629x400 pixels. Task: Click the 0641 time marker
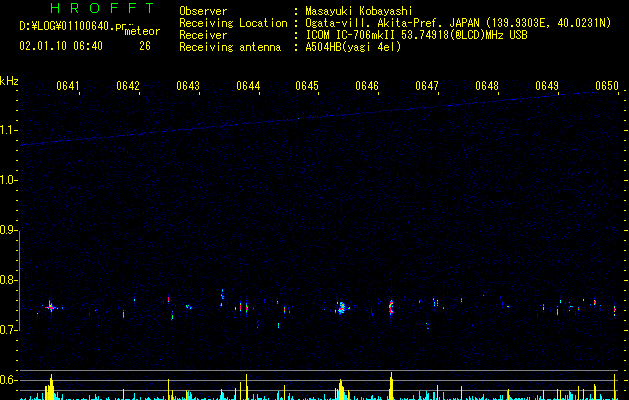click(x=68, y=86)
